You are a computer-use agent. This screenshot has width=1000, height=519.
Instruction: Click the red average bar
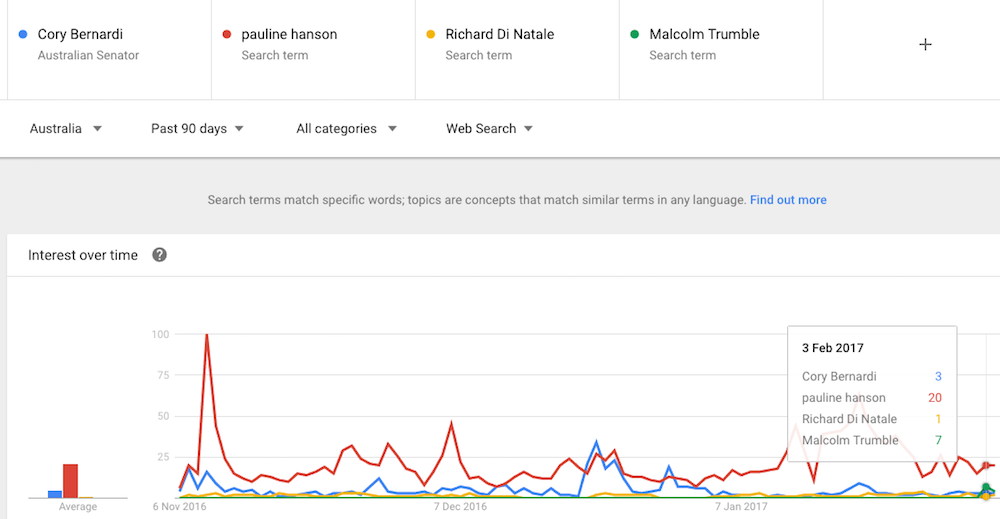pyautogui.click(x=70, y=481)
